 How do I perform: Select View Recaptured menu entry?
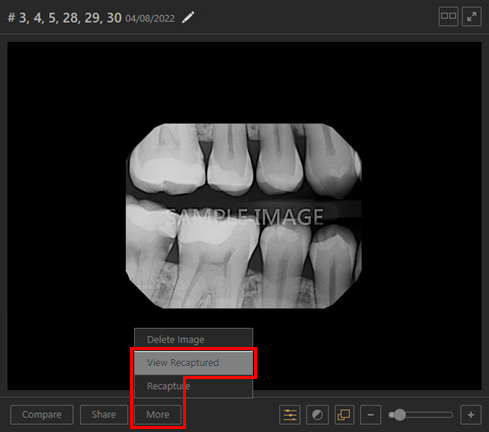193,363
